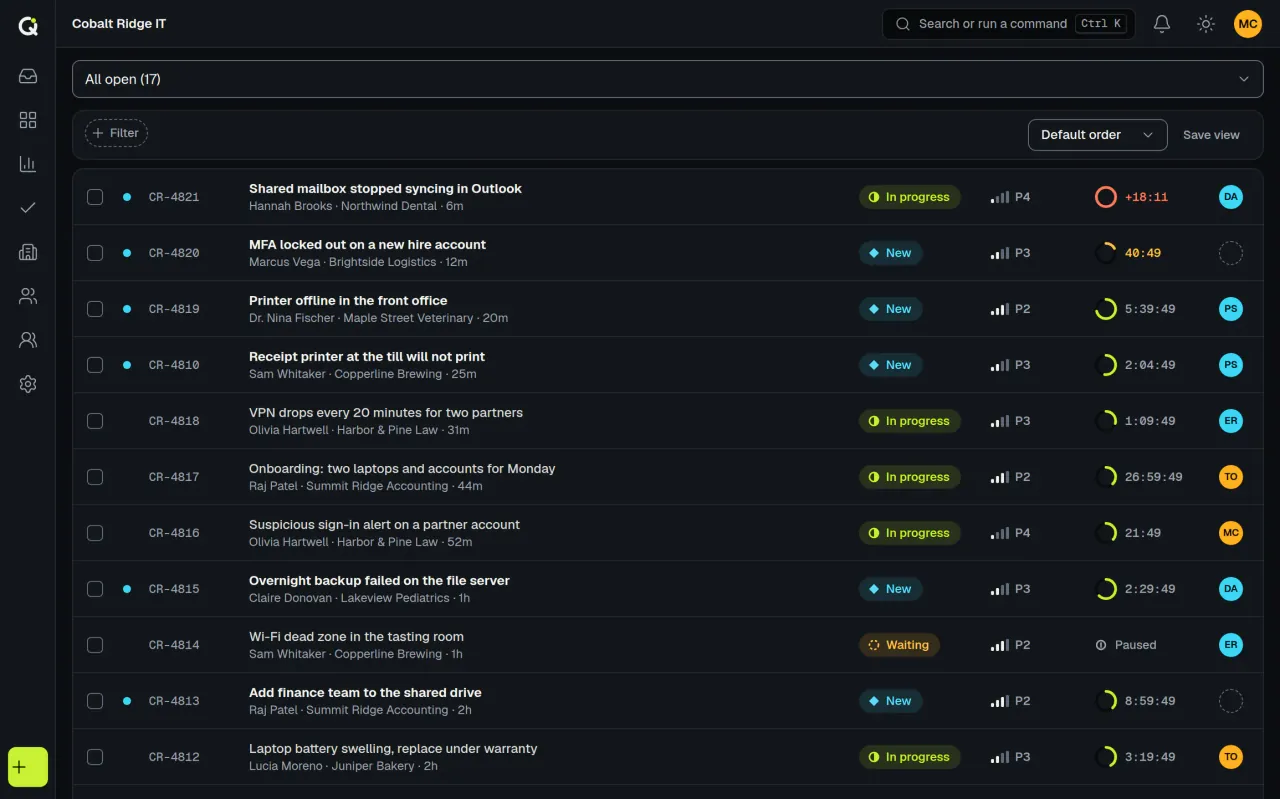Open ticket Shared mailbox stopped syncing in Outlook

point(385,188)
